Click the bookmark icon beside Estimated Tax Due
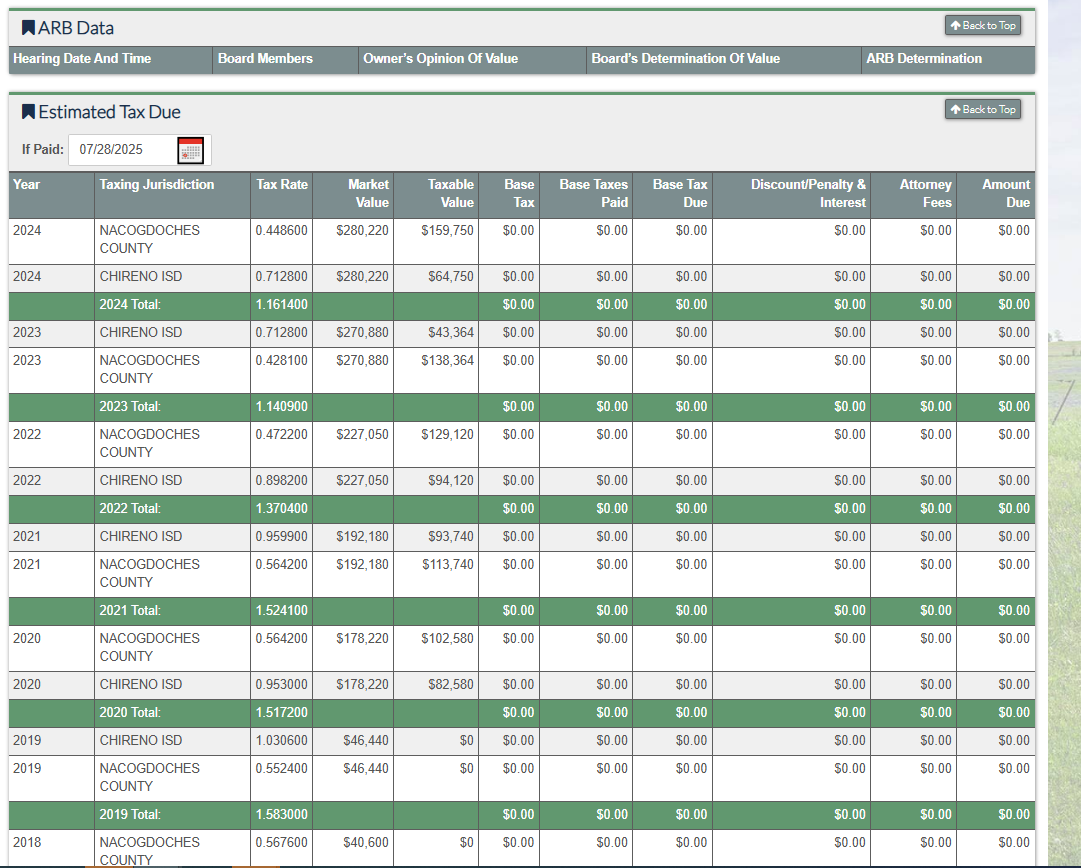The image size is (1081, 868). coord(28,112)
